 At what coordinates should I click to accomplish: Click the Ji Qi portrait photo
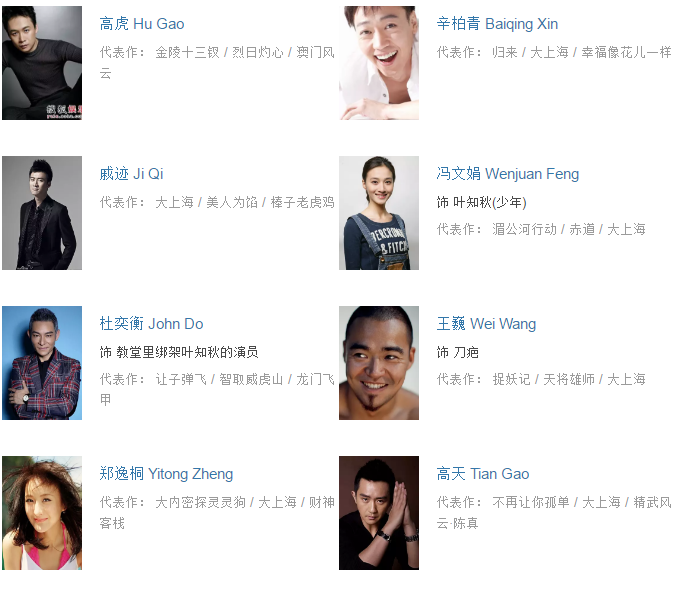click(x=42, y=213)
